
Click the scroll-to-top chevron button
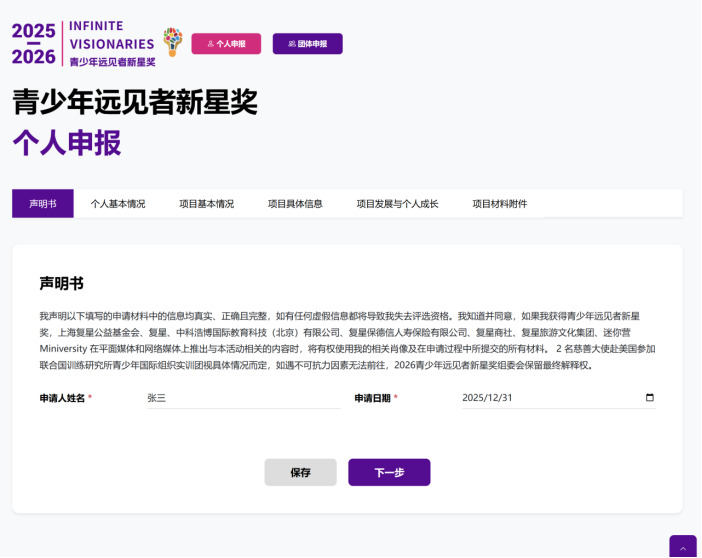[683, 547]
